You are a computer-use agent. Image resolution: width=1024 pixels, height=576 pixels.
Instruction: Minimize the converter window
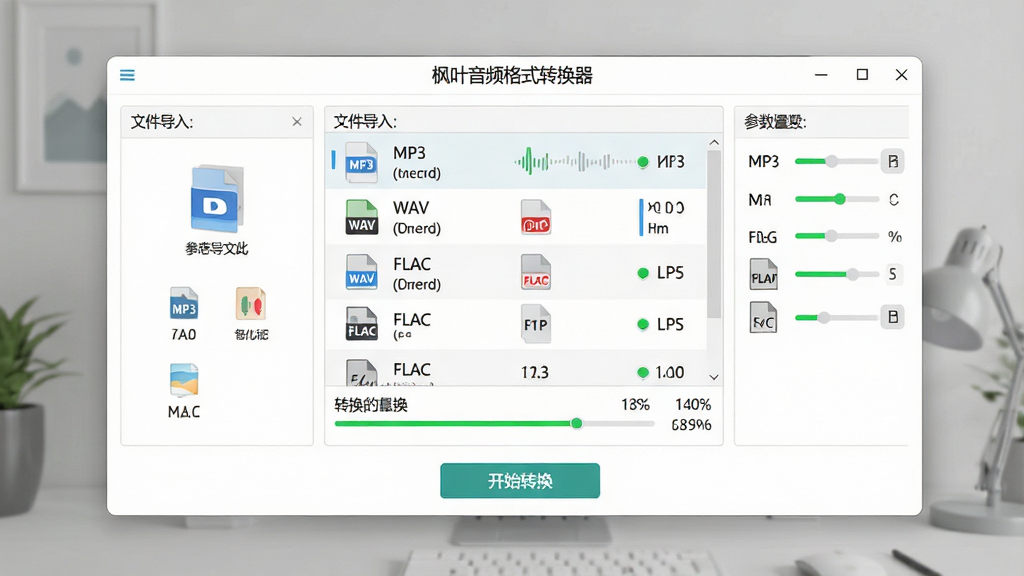click(x=821, y=75)
